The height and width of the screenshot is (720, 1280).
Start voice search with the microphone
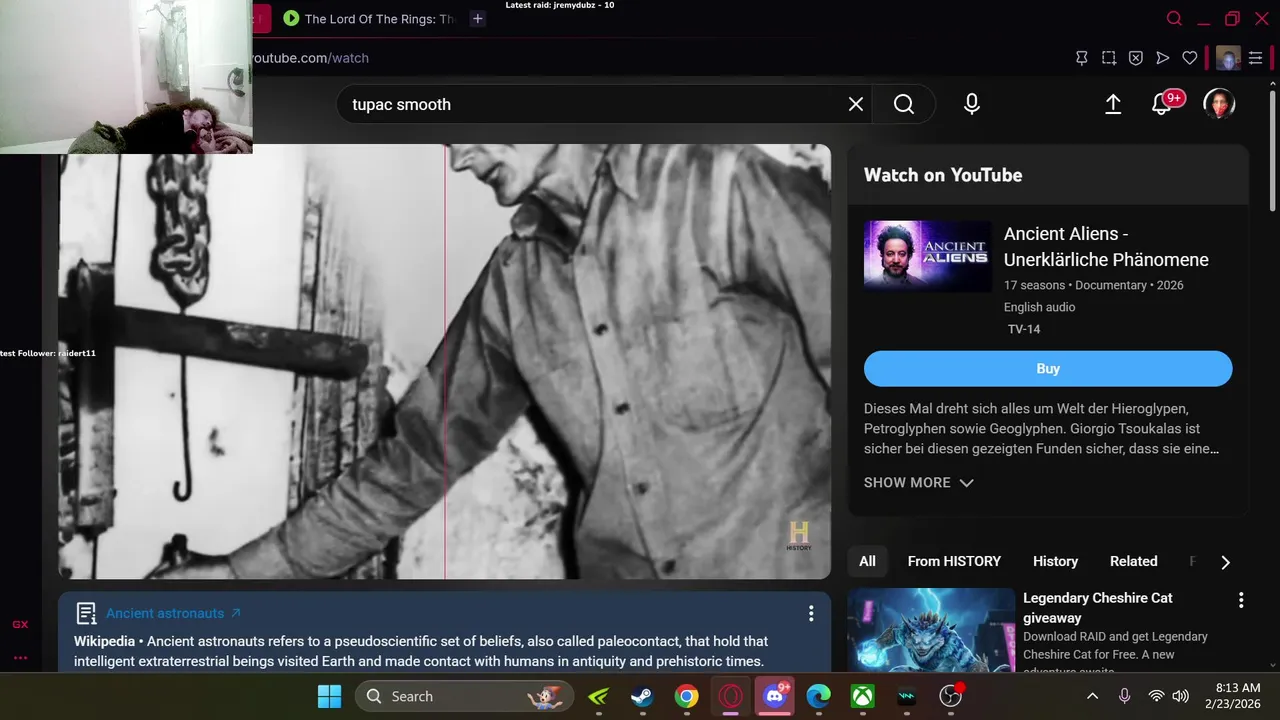(972, 104)
